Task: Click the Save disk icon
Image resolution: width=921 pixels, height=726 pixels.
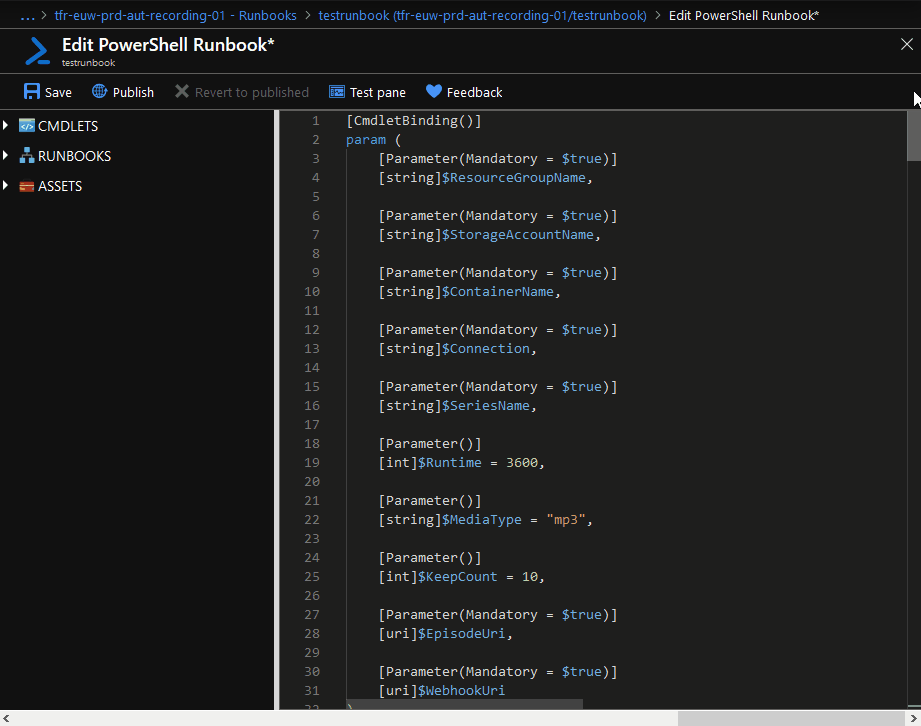Action: click(x=32, y=92)
